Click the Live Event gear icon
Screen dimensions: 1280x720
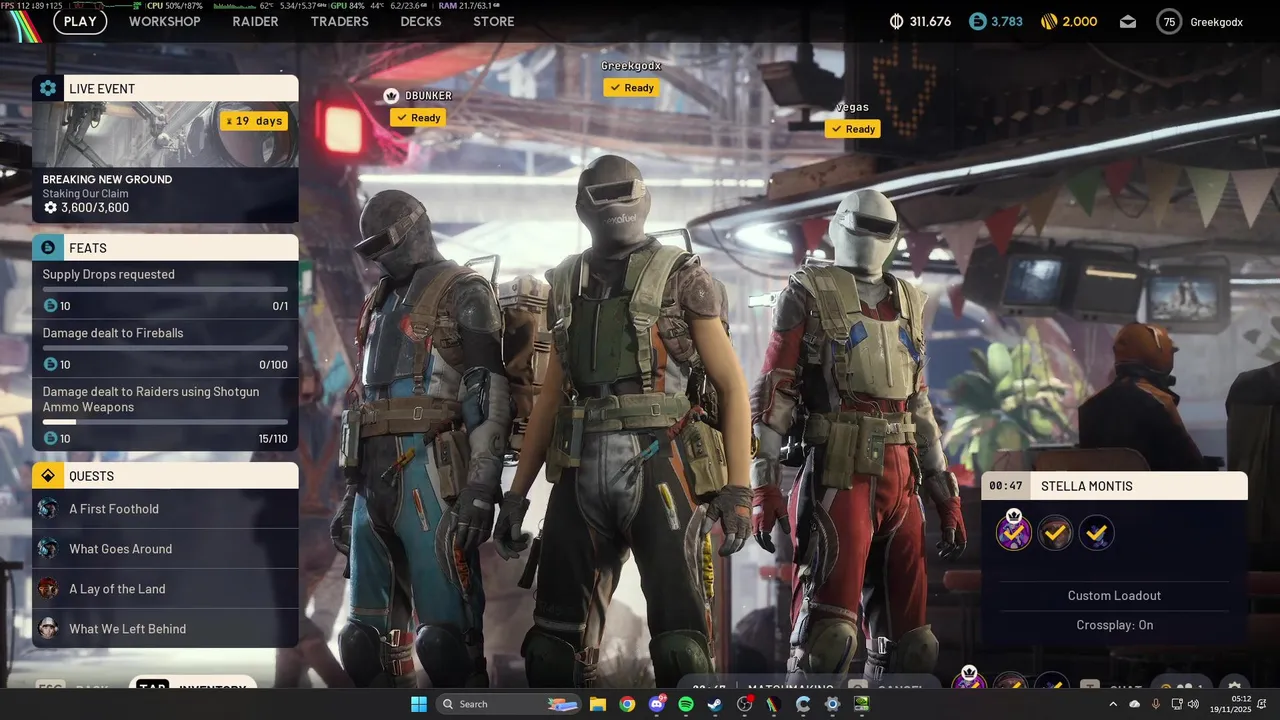point(48,88)
